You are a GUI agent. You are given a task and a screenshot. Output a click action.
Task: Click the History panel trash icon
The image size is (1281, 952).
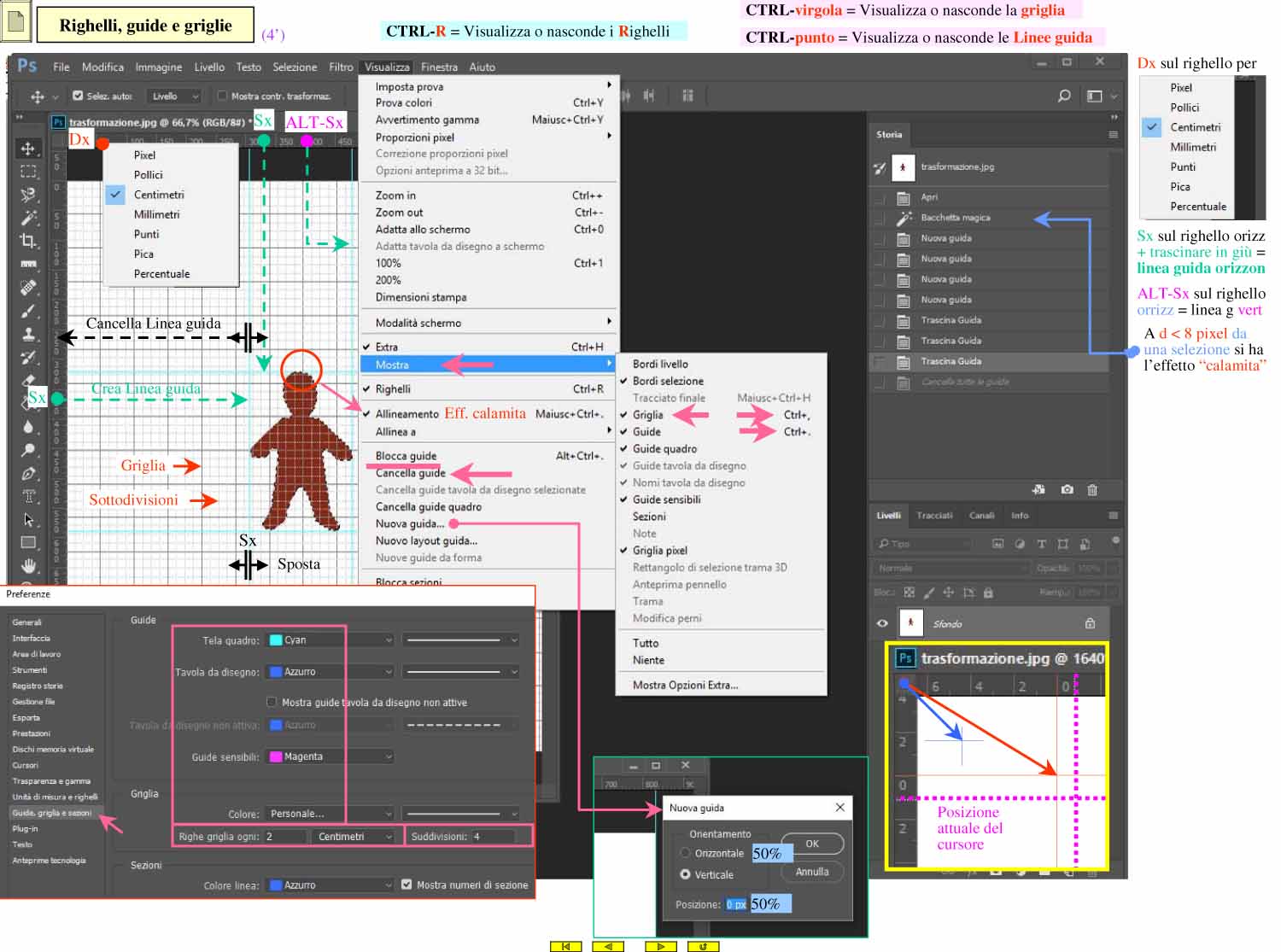[x=1092, y=489]
